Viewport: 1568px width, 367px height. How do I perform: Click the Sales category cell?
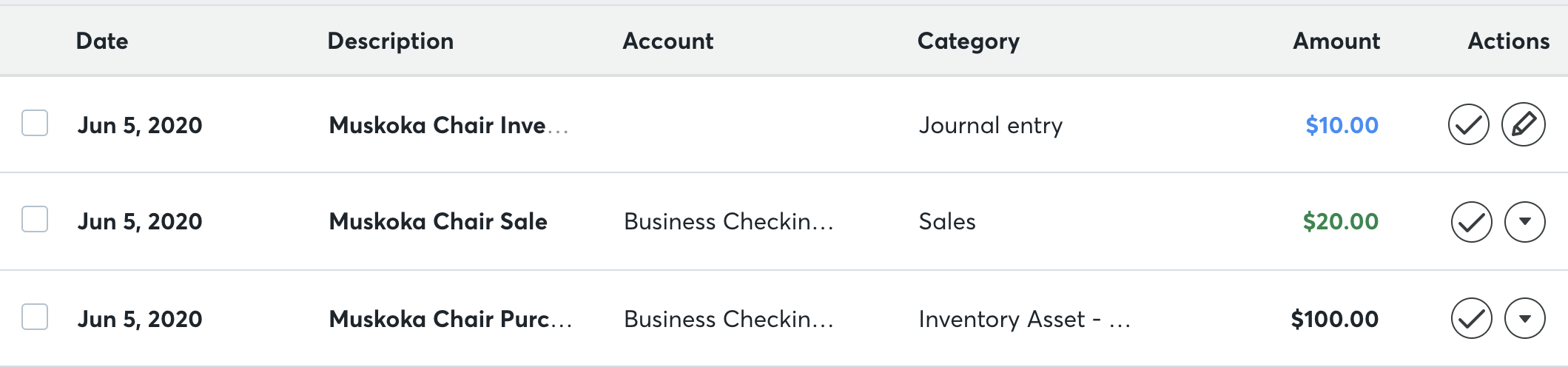click(946, 222)
